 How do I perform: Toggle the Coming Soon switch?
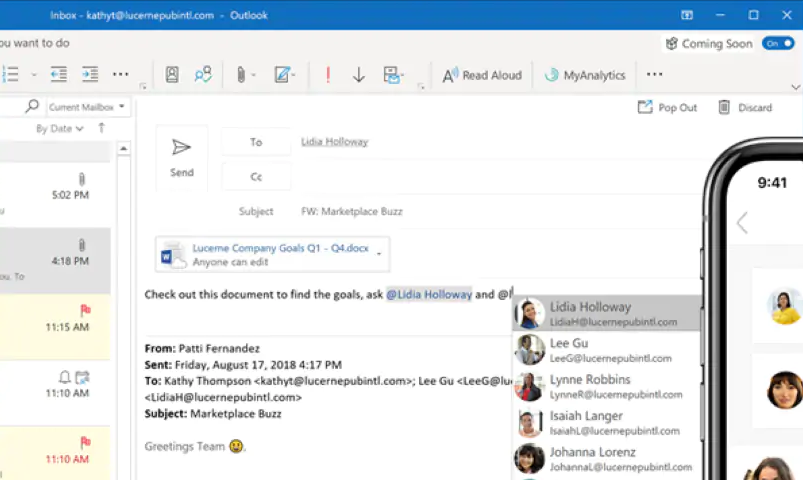pos(778,44)
